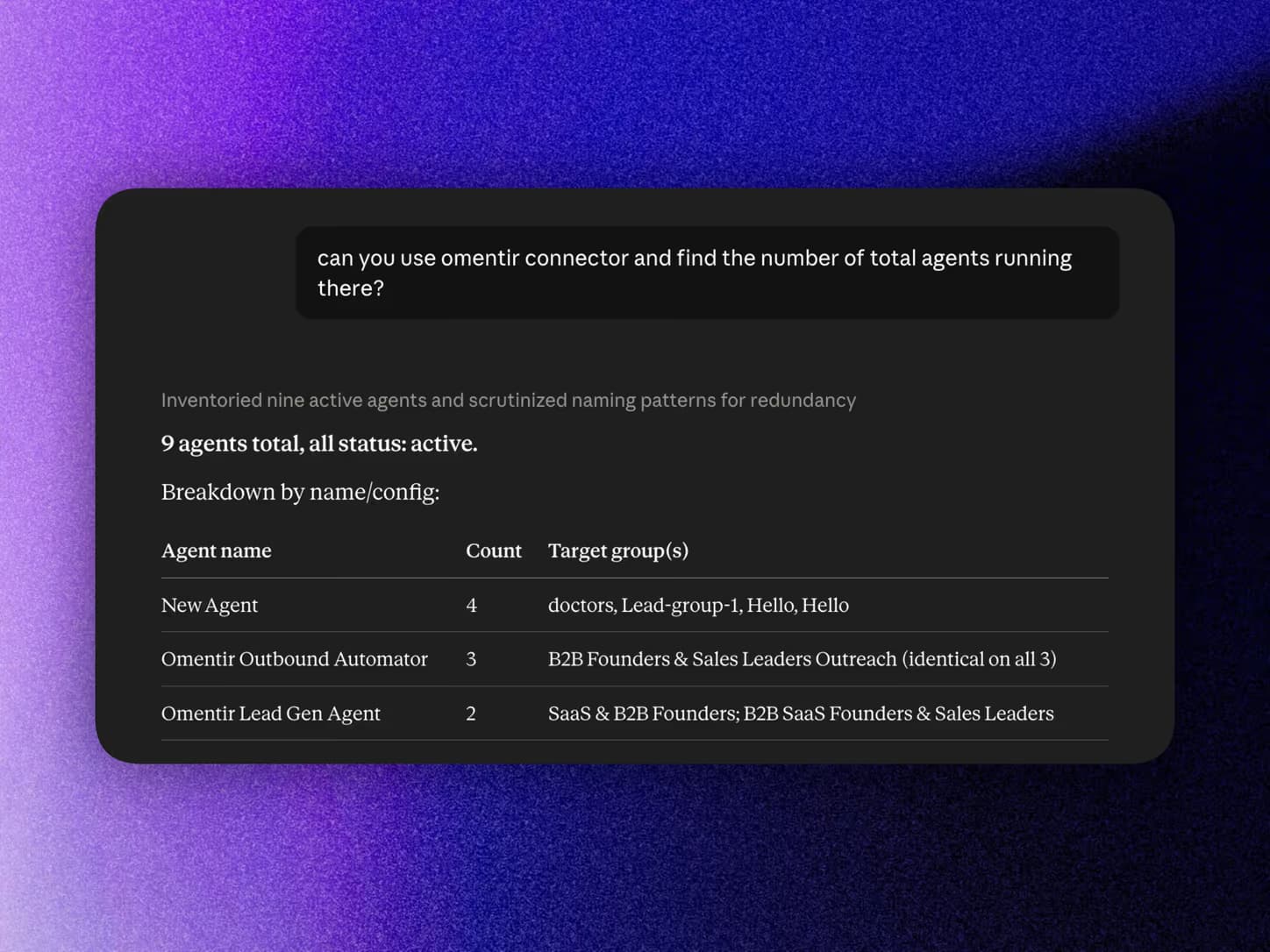The width and height of the screenshot is (1270, 952).
Task: Click count '4' in New Agent row
Action: (x=472, y=605)
